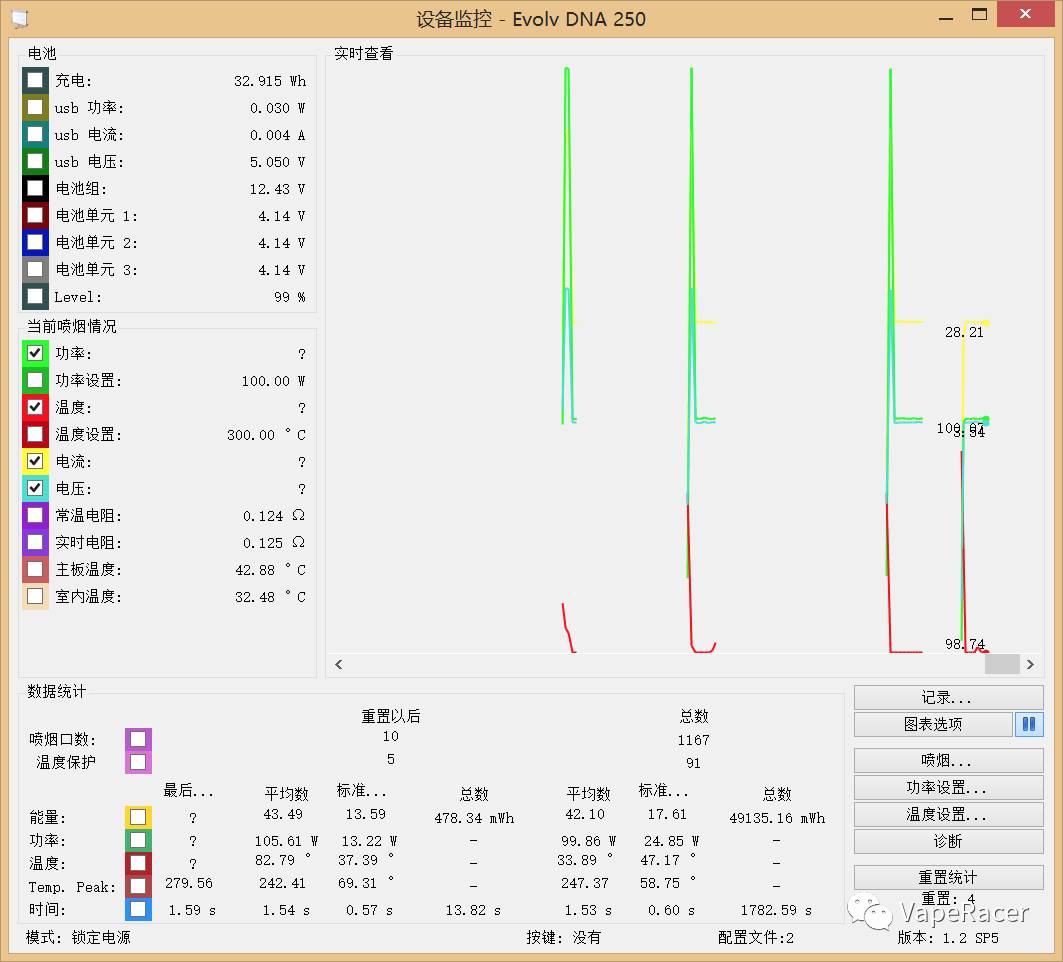Run the 诊断 diagnostics button
Screen dimensions: 1063x962
(948, 841)
